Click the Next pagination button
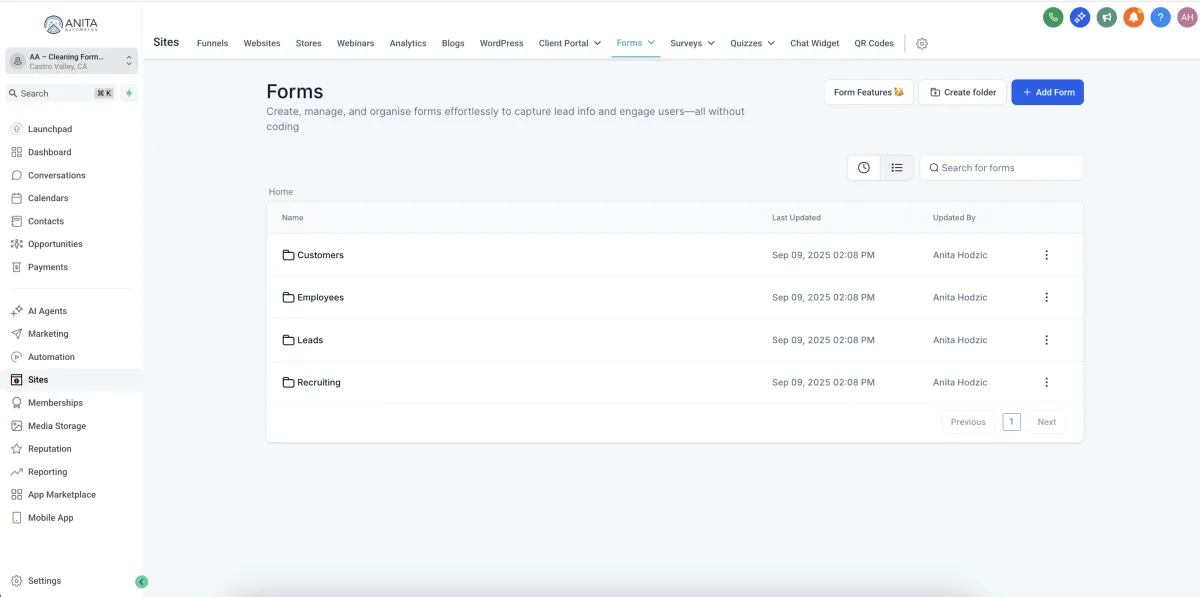 [x=1046, y=422]
